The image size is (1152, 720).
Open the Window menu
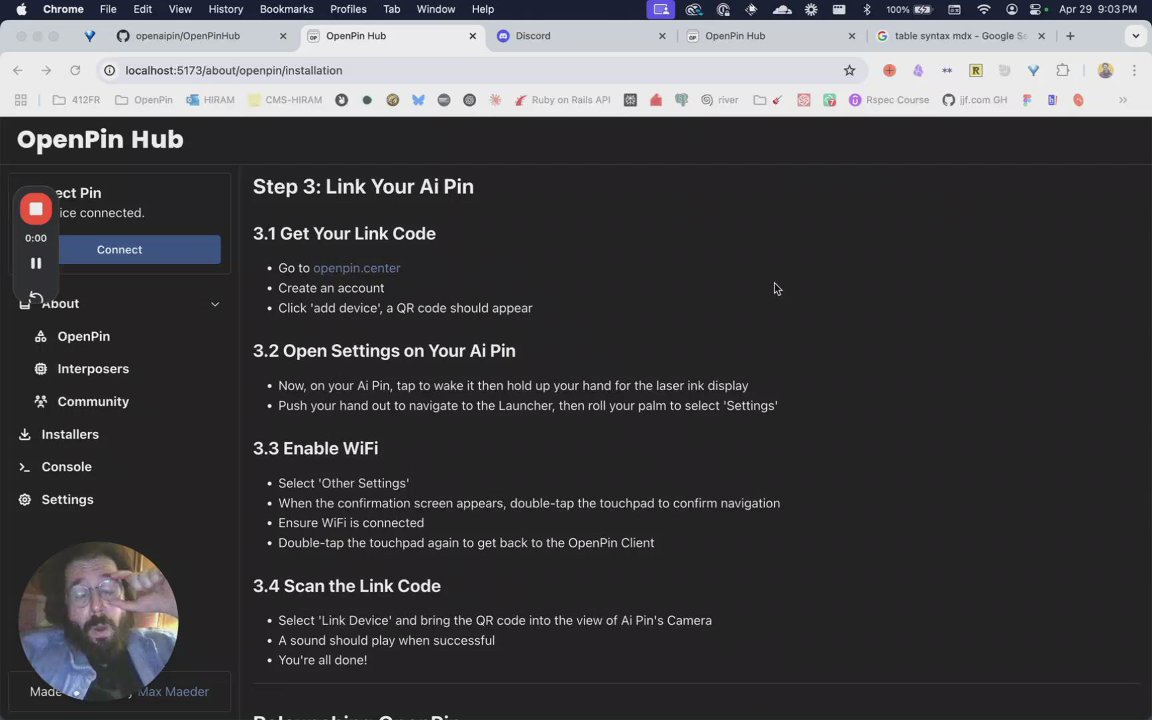click(x=436, y=10)
